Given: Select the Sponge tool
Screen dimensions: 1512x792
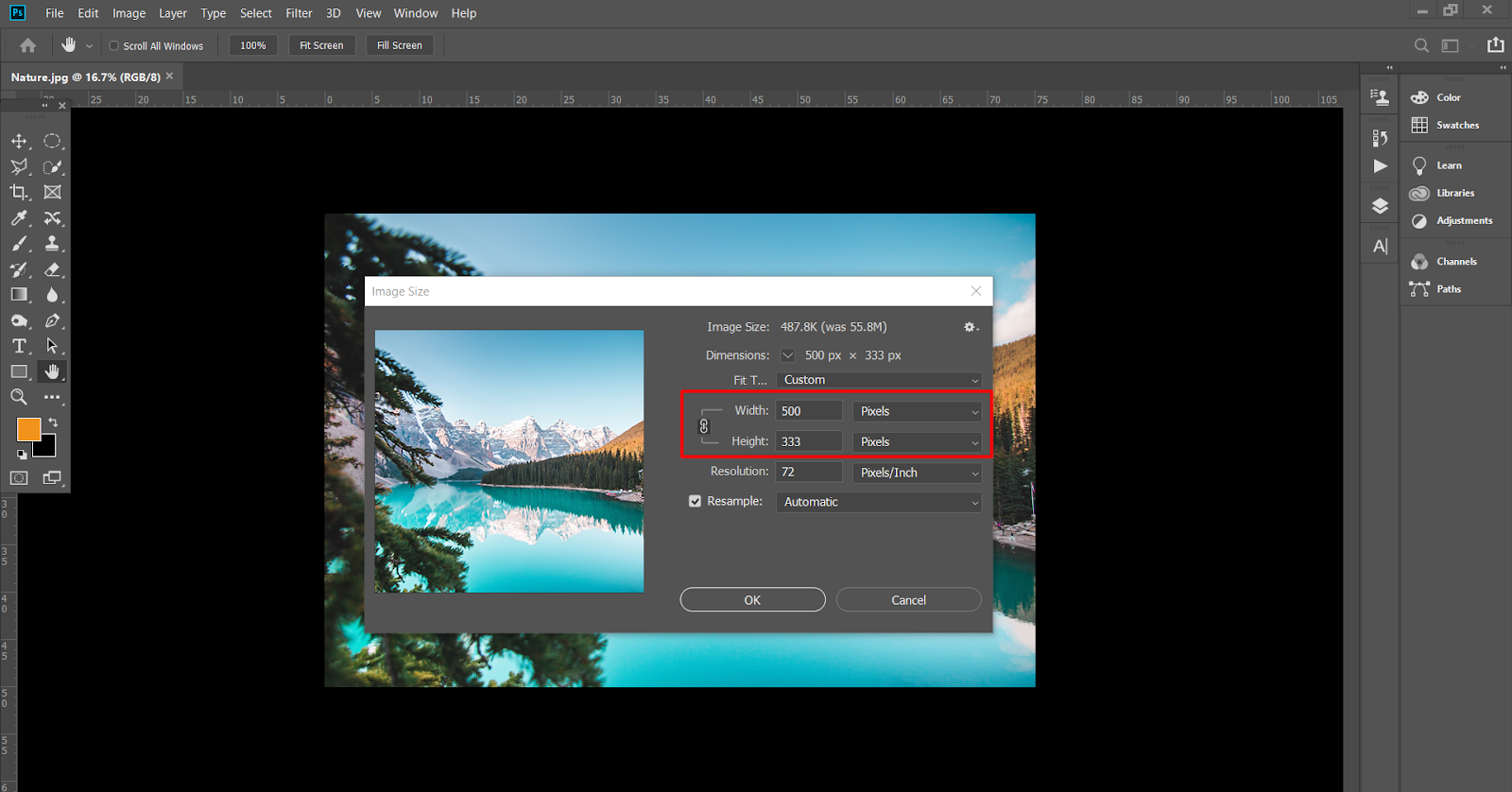Looking at the screenshot, I should (19, 320).
